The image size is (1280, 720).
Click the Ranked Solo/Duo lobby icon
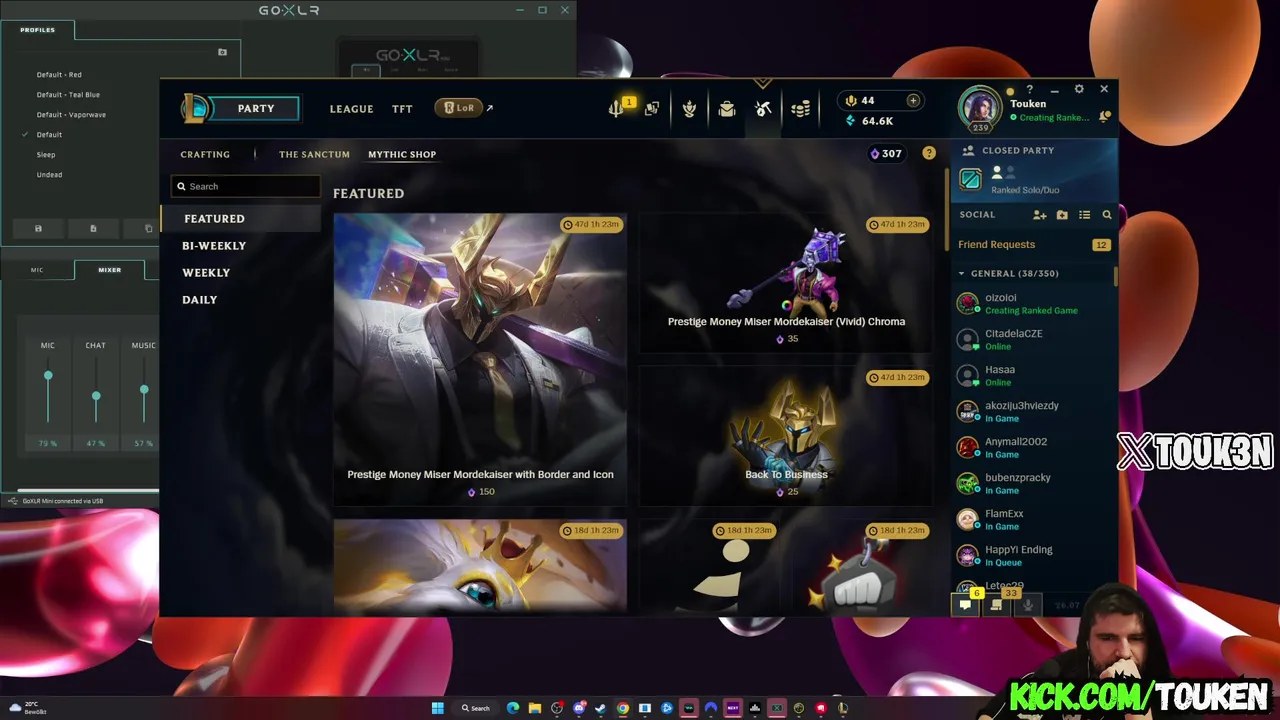point(970,179)
